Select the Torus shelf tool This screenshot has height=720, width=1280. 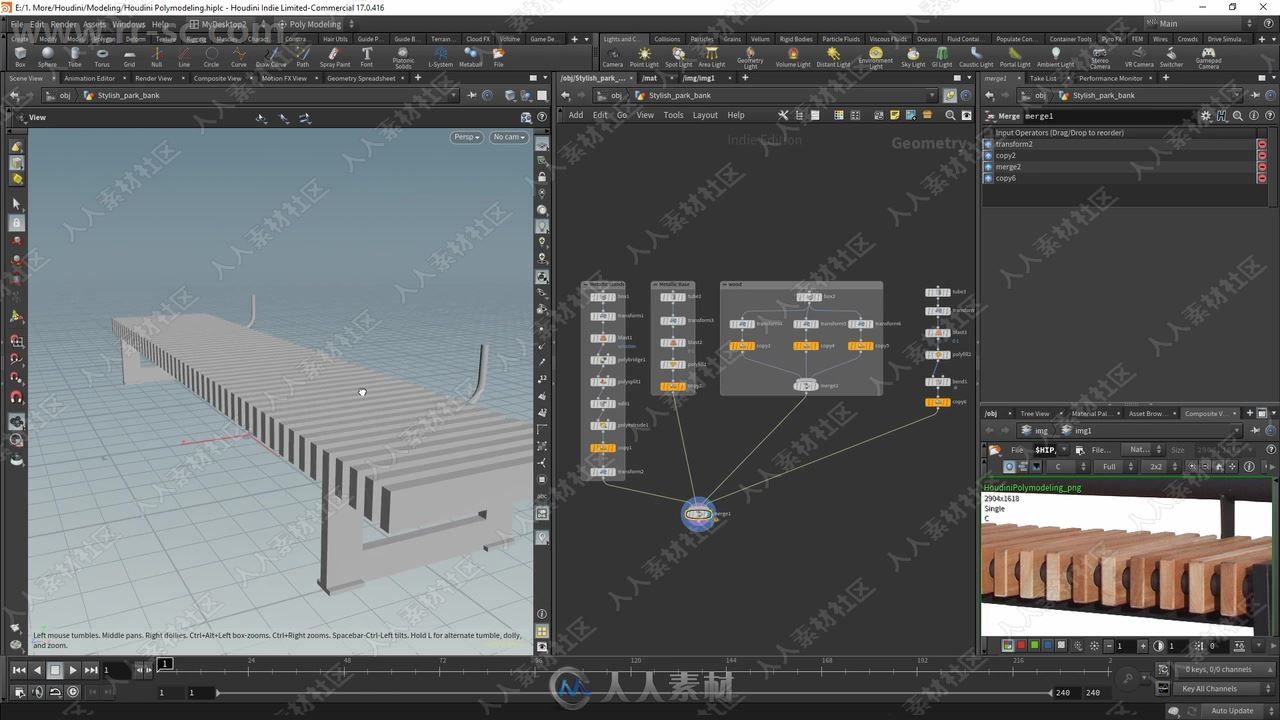102,57
